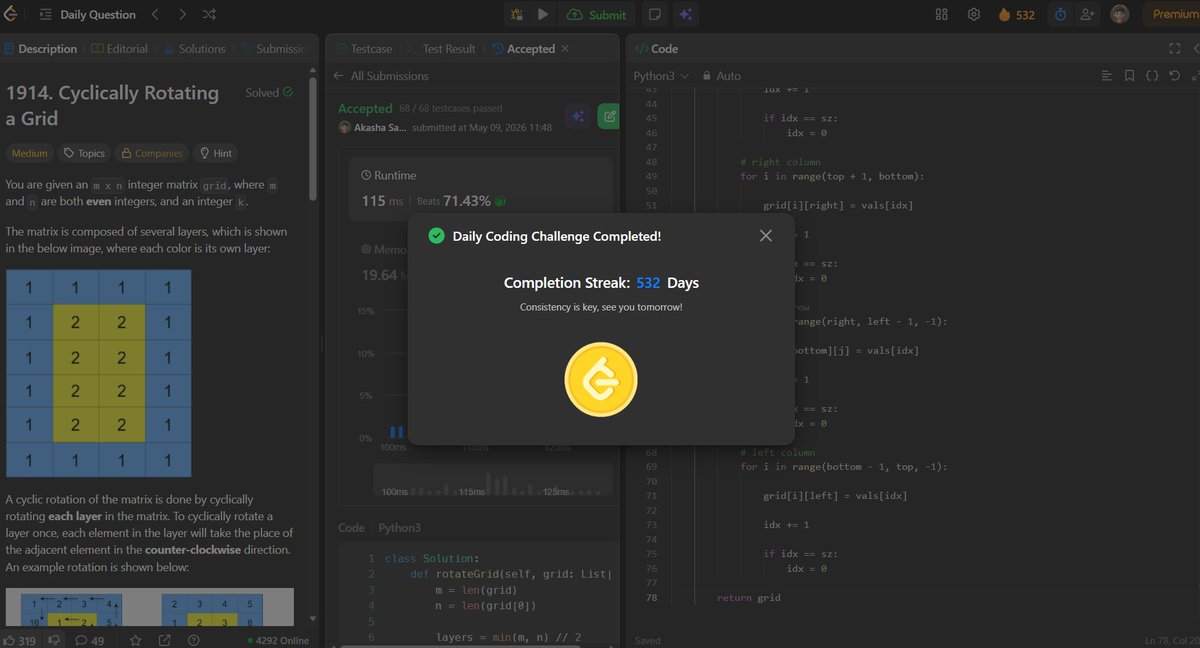The height and width of the screenshot is (648, 1200).
Task: Reset code with the undo arrow icon
Action: (x=1175, y=76)
